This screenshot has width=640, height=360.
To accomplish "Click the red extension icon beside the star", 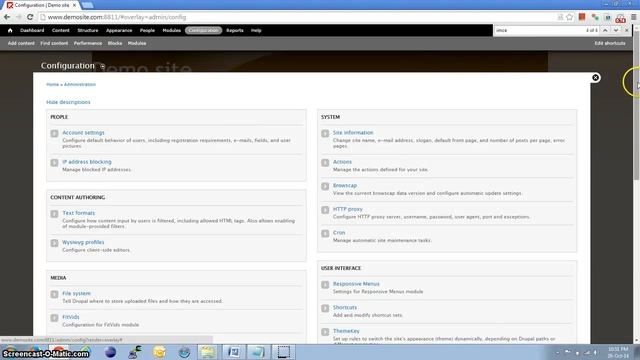I will tap(582, 17).
